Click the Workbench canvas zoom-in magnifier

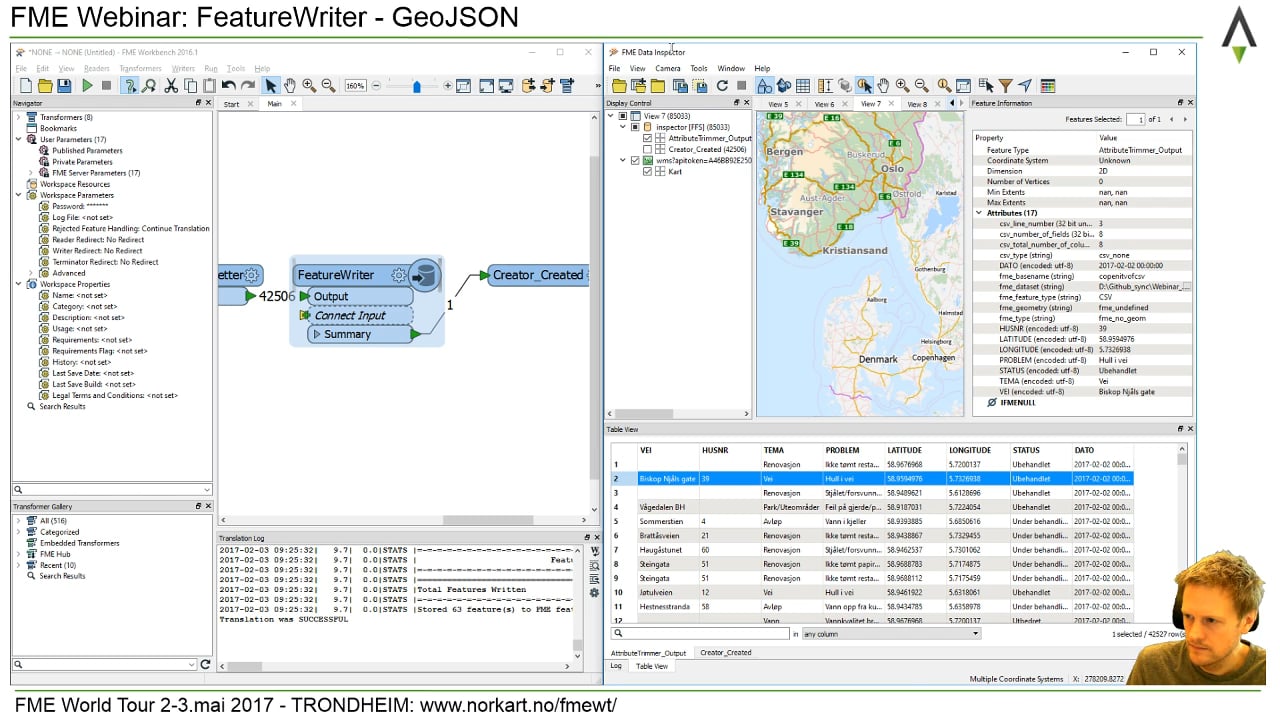point(309,86)
